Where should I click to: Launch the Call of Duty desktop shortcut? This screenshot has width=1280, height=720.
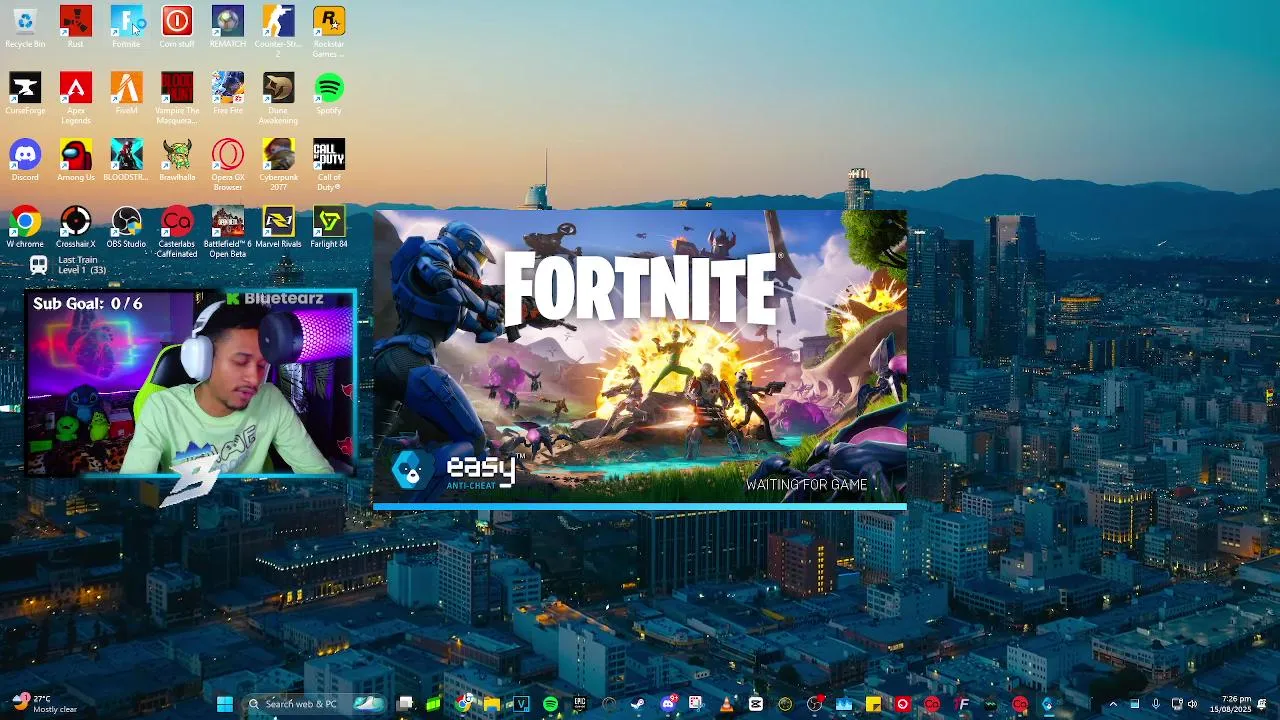pyautogui.click(x=329, y=164)
